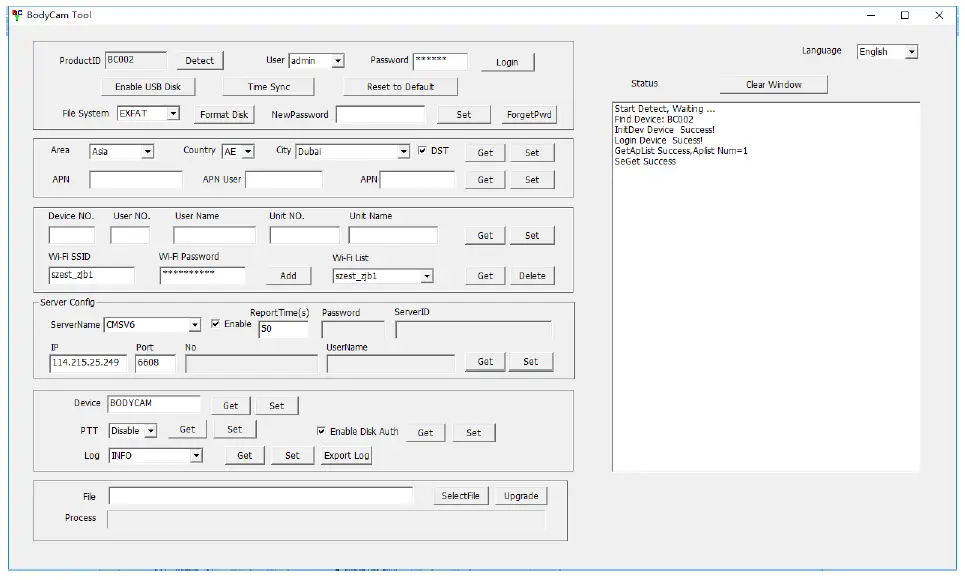Click the Wi-Fi Delete button
The width and height of the screenshot is (965, 580).
pyautogui.click(x=532, y=276)
